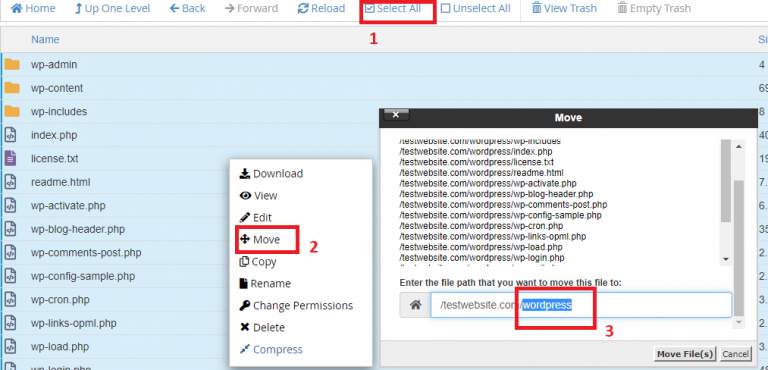
Task: Click the destination file path input
Action: coord(581,305)
